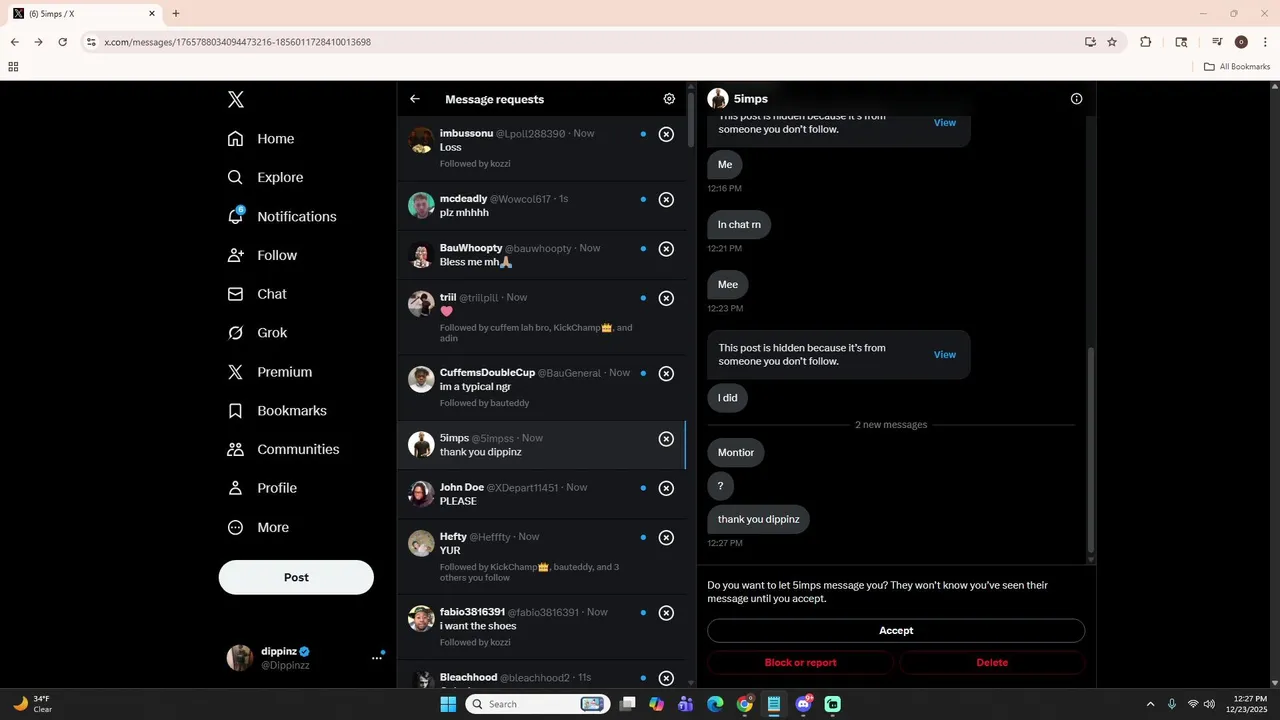Bookmark this tab with star icon
This screenshot has height=720, width=1280.
click(1112, 42)
